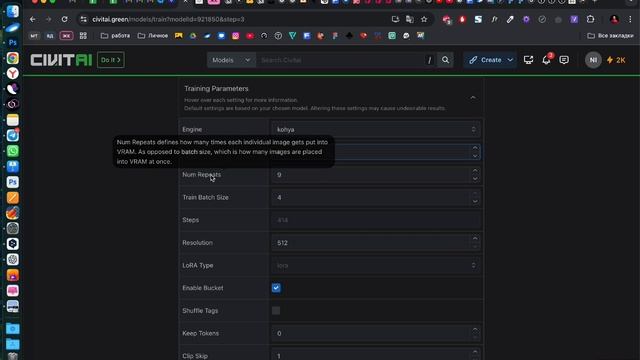
Task: Collapse the Training Parameters section chevron
Action: coord(473,98)
